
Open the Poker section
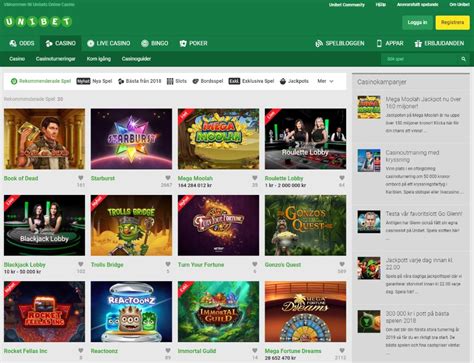pos(193,43)
